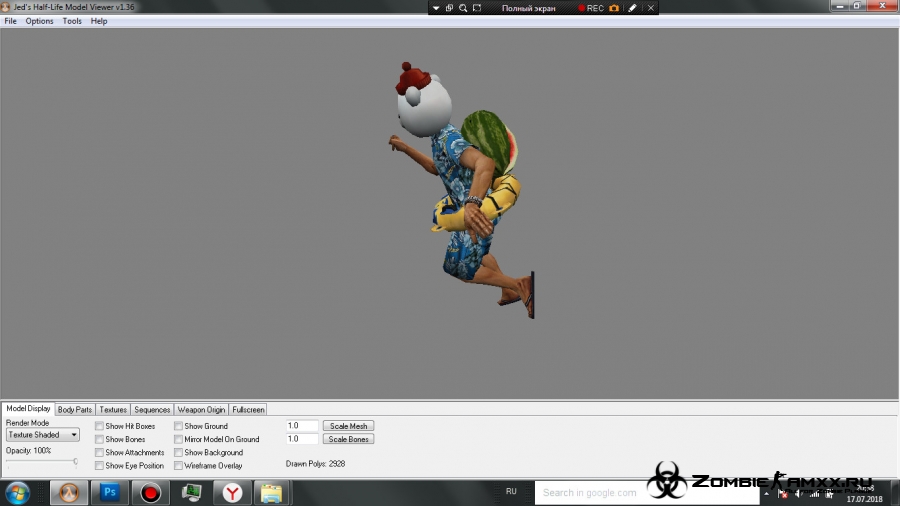Enable Show Eye Position checkbox

[99, 466]
